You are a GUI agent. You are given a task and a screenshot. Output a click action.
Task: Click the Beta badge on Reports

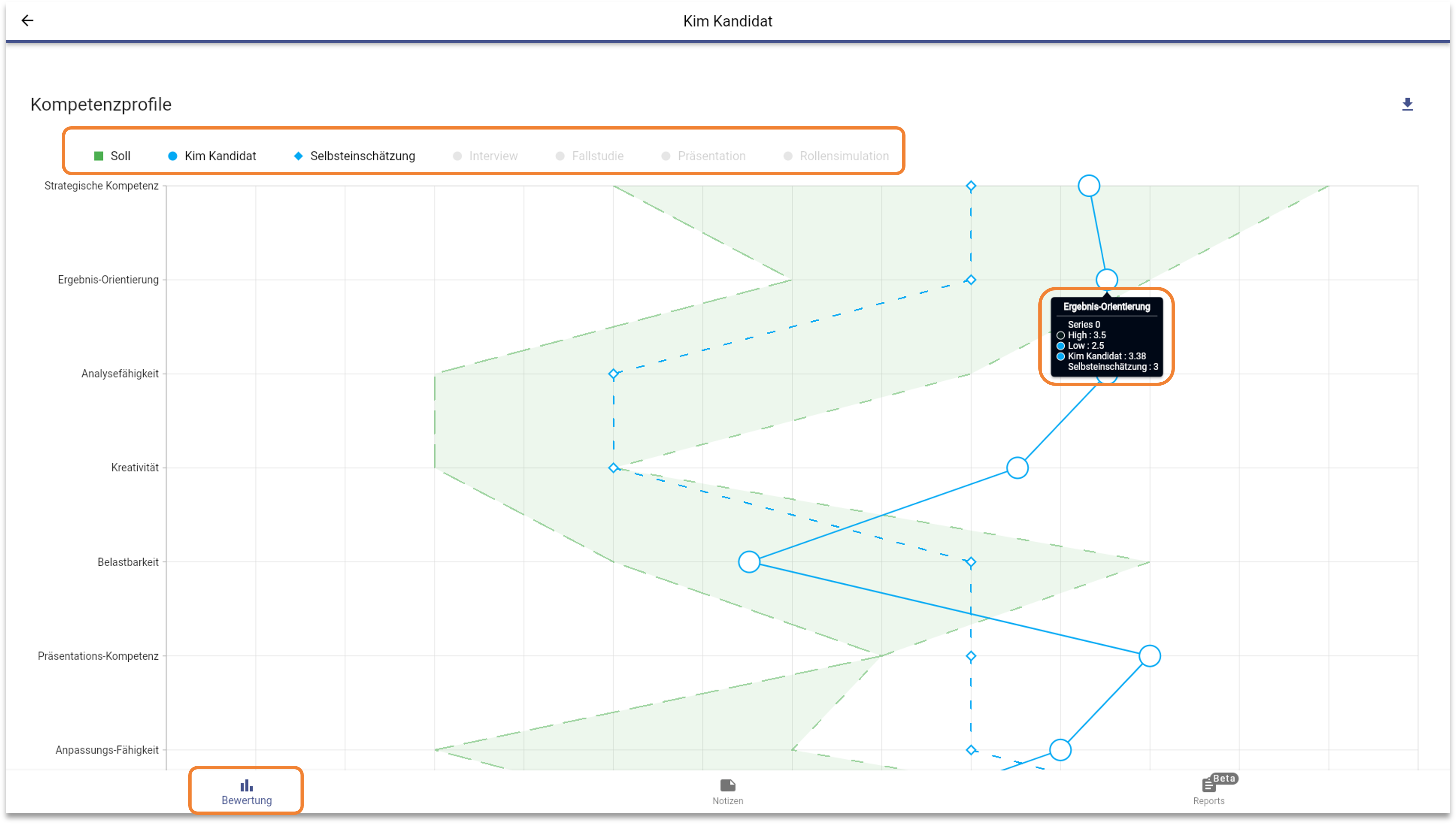[x=1224, y=778]
